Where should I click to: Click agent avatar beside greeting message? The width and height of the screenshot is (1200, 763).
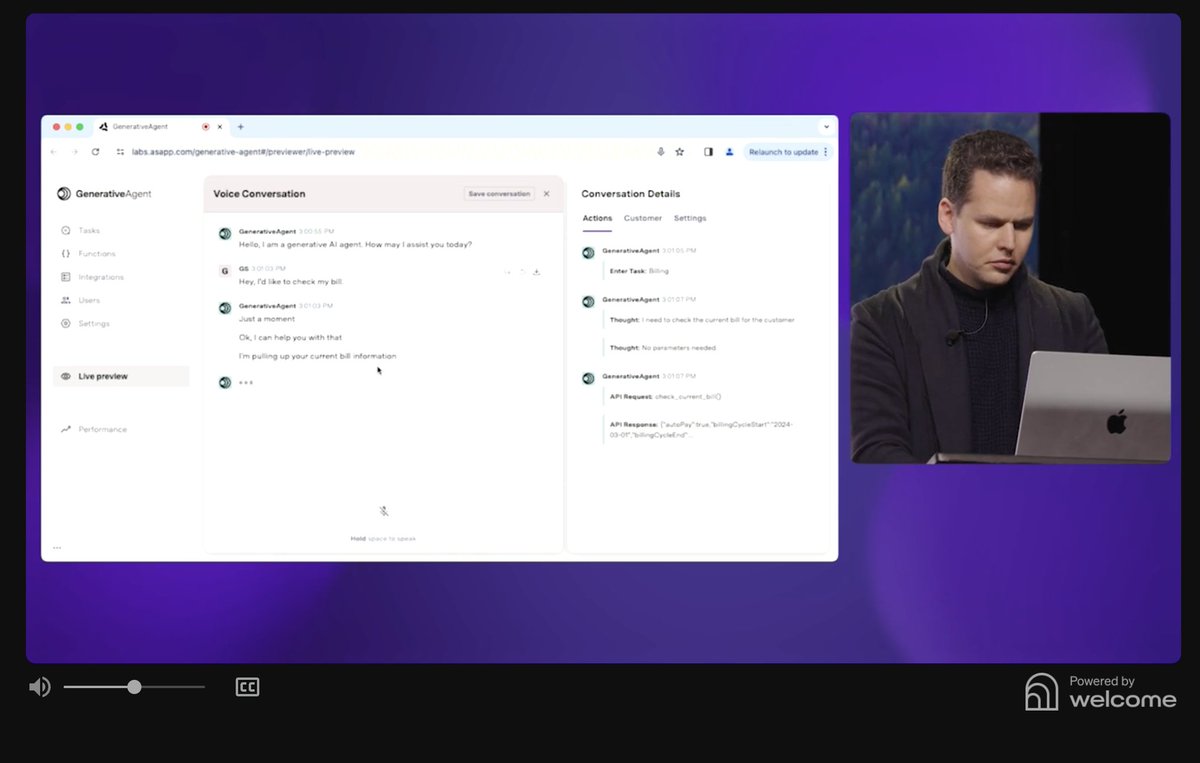pyautogui.click(x=225, y=233)
